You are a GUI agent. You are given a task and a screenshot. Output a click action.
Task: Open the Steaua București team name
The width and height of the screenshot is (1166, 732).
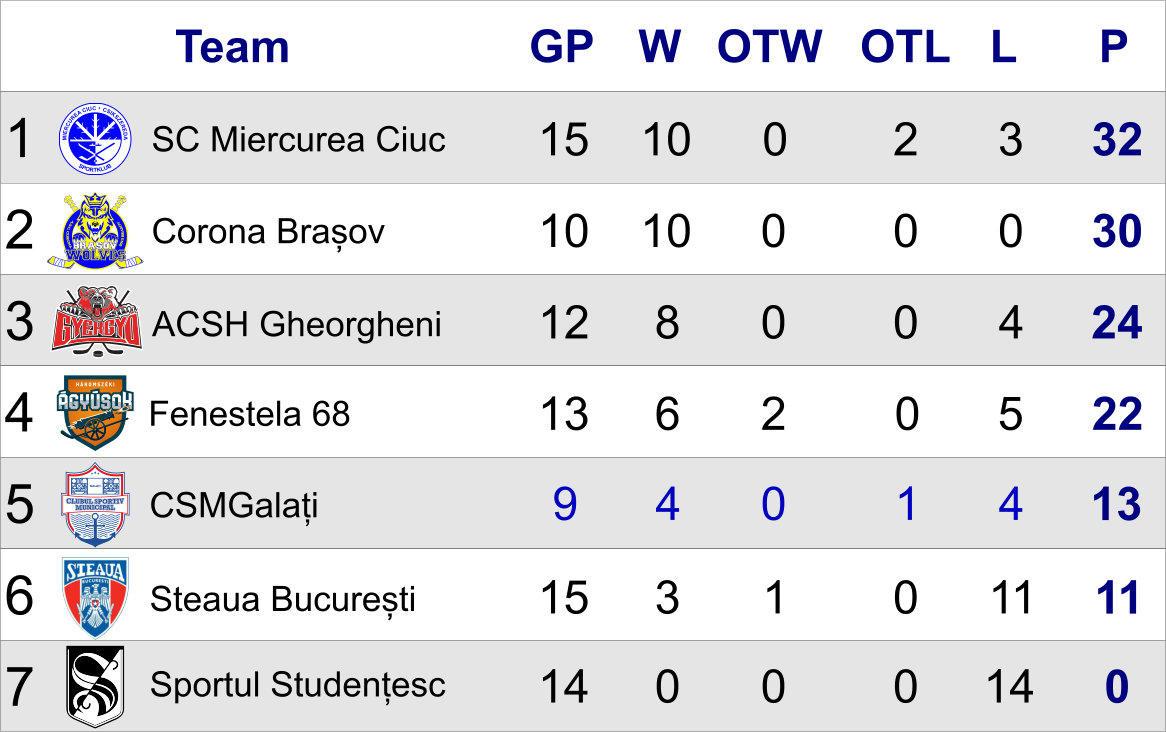[283, 599]
